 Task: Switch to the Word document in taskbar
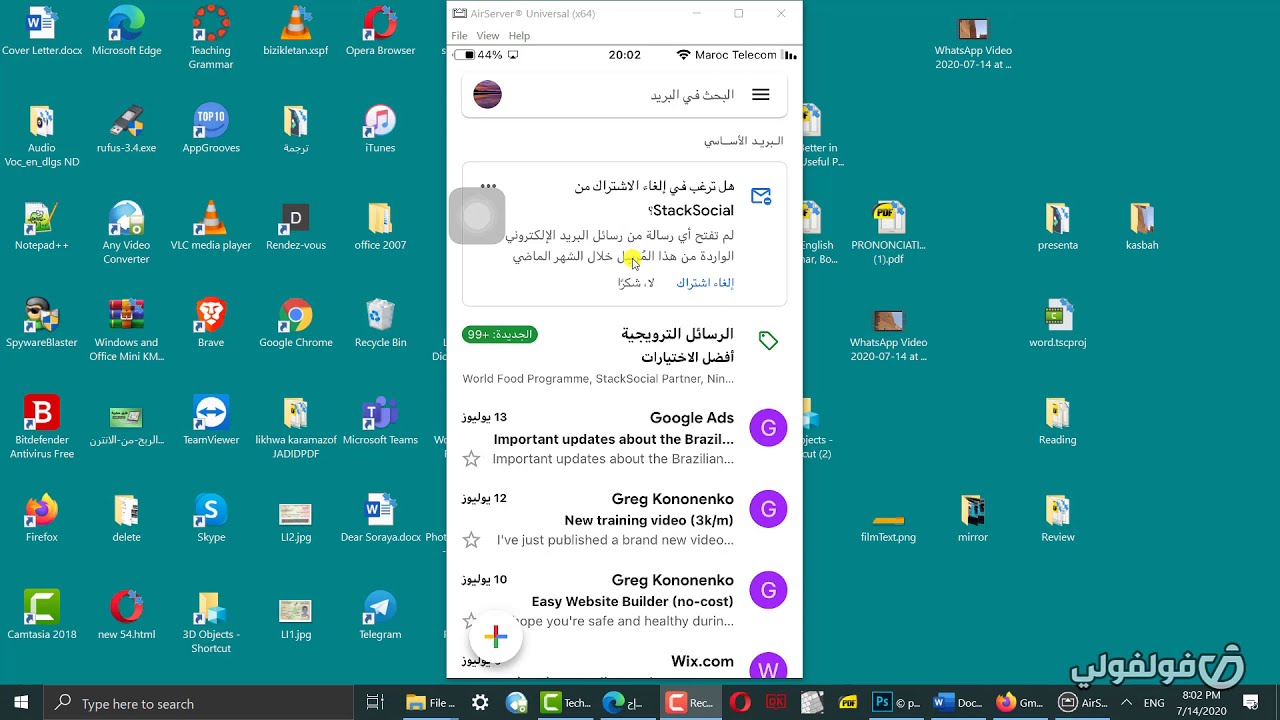[x=958, y=703]
